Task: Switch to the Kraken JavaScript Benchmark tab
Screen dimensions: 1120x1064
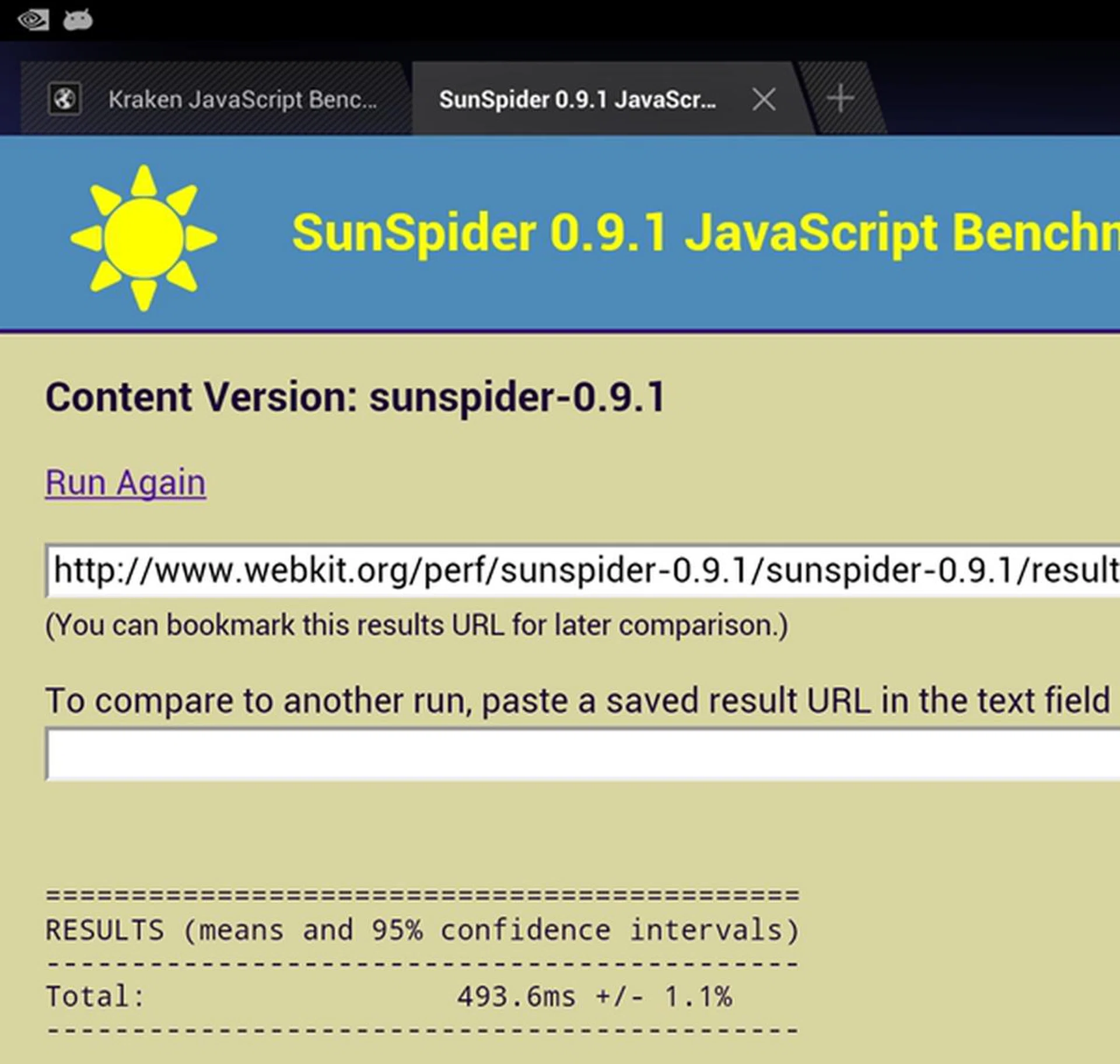Action: pos(242,100)
